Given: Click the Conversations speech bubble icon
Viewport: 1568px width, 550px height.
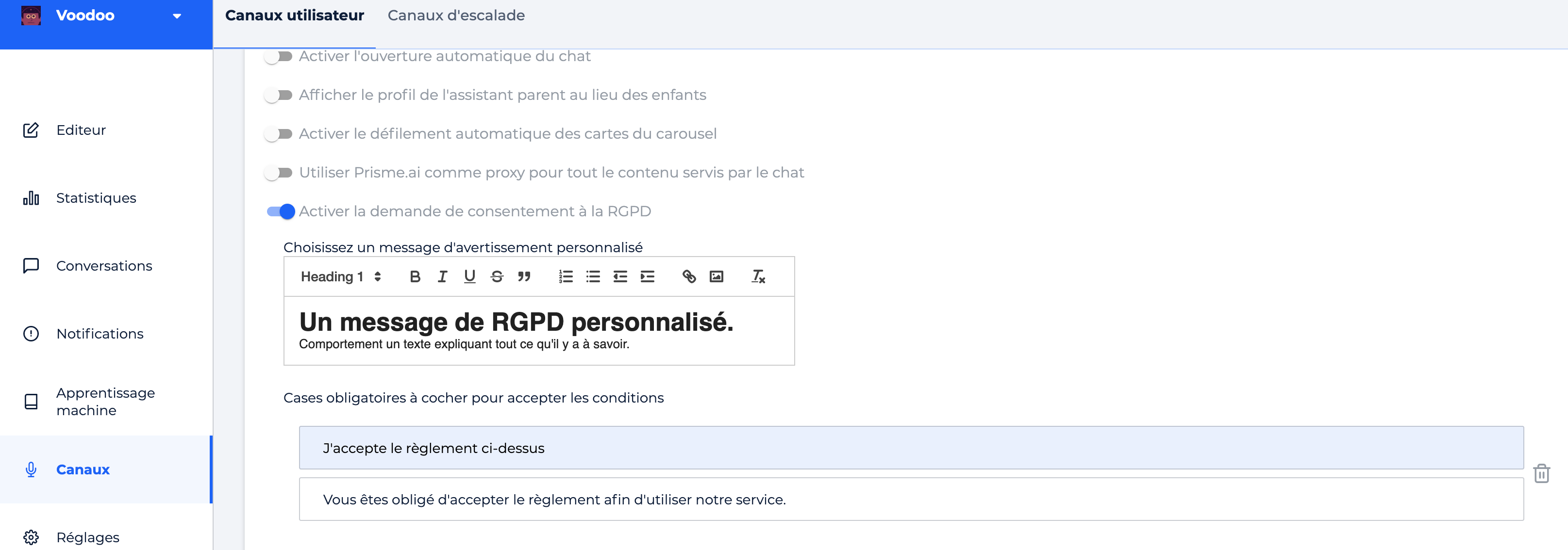Looking at the screenshot, I should pos(31,266).
